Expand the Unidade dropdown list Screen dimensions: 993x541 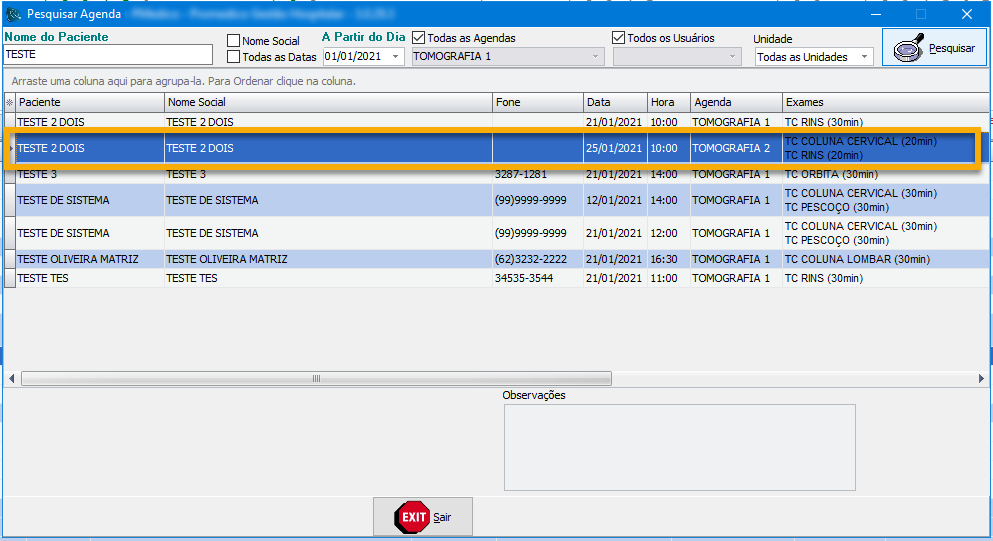click(864, 57)
